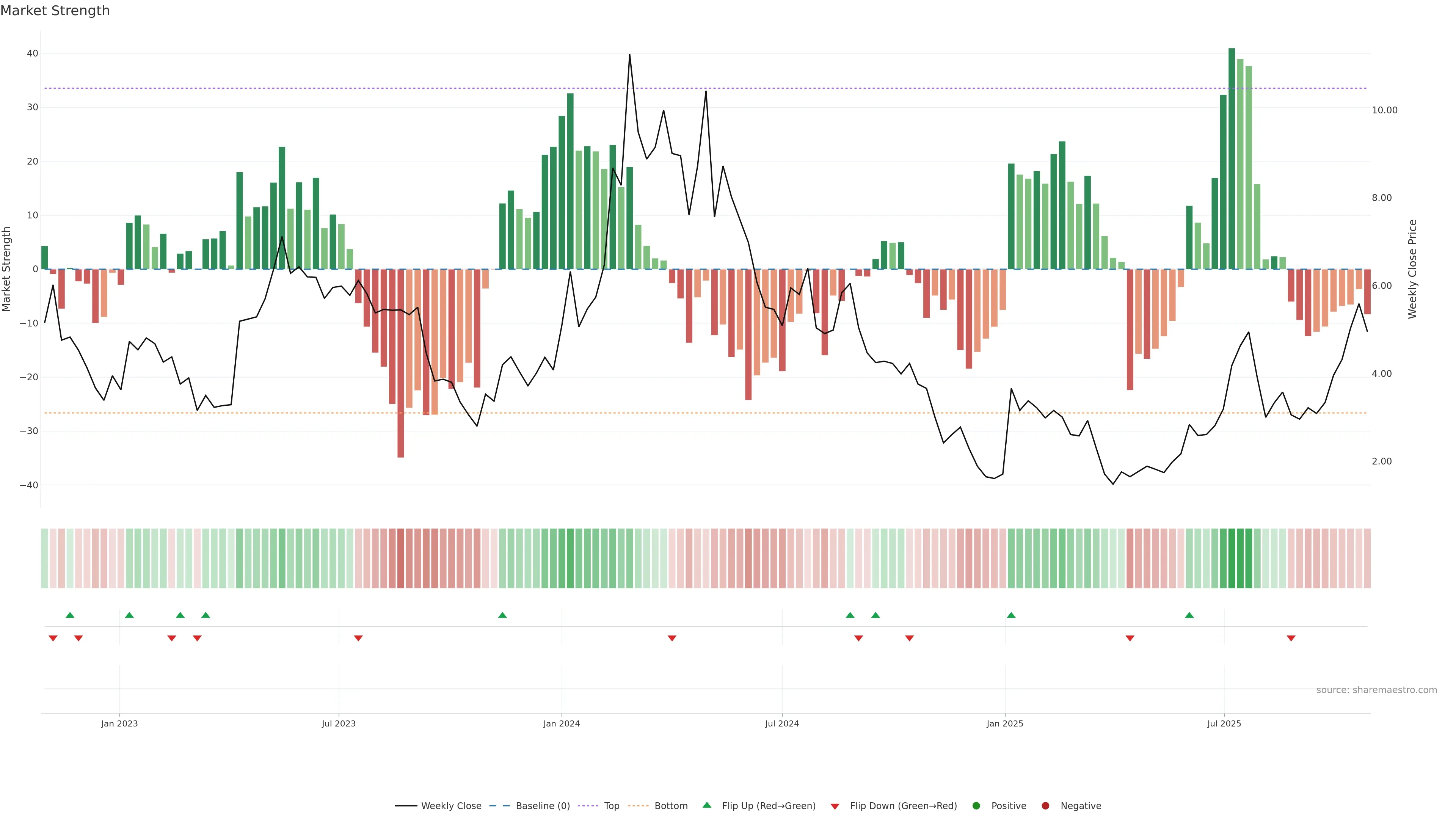Click the tallest dark green bar
The height and width of the screenshot is (819, 1456).
pyautogui.click(x=1232, y=158)
